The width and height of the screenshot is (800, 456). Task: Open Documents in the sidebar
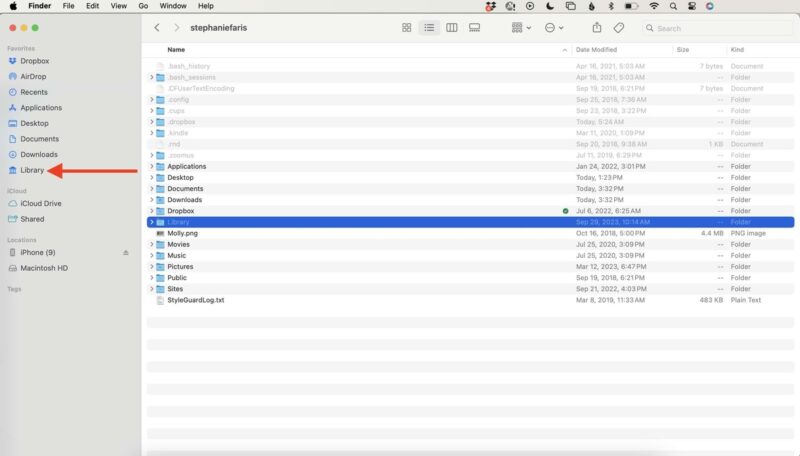click(x=39, y=139)
